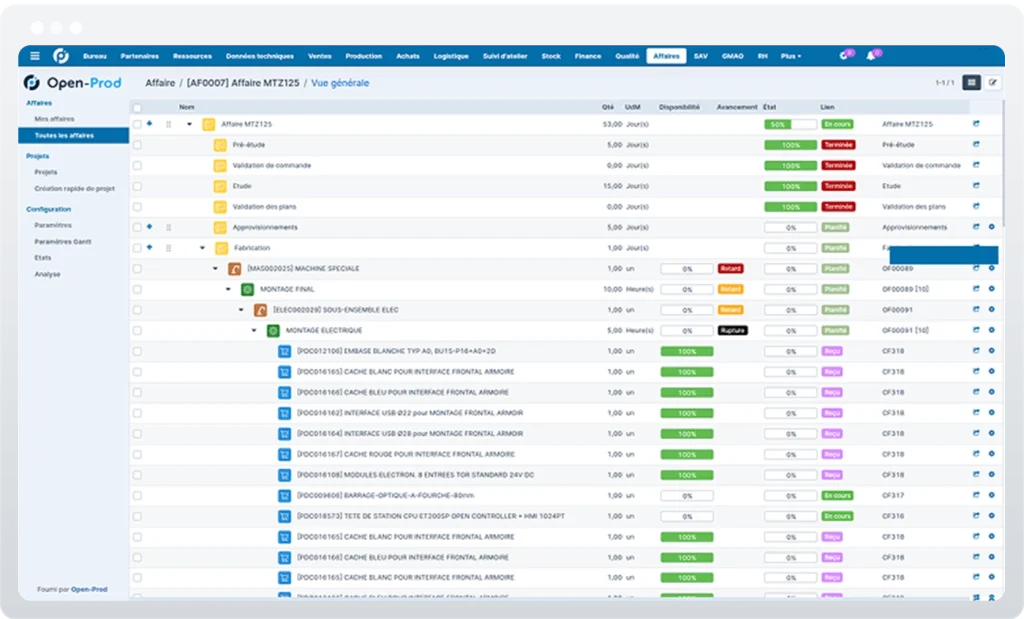
Task: Click the Open-Prod logo in top bar
Action: [61, 56]
